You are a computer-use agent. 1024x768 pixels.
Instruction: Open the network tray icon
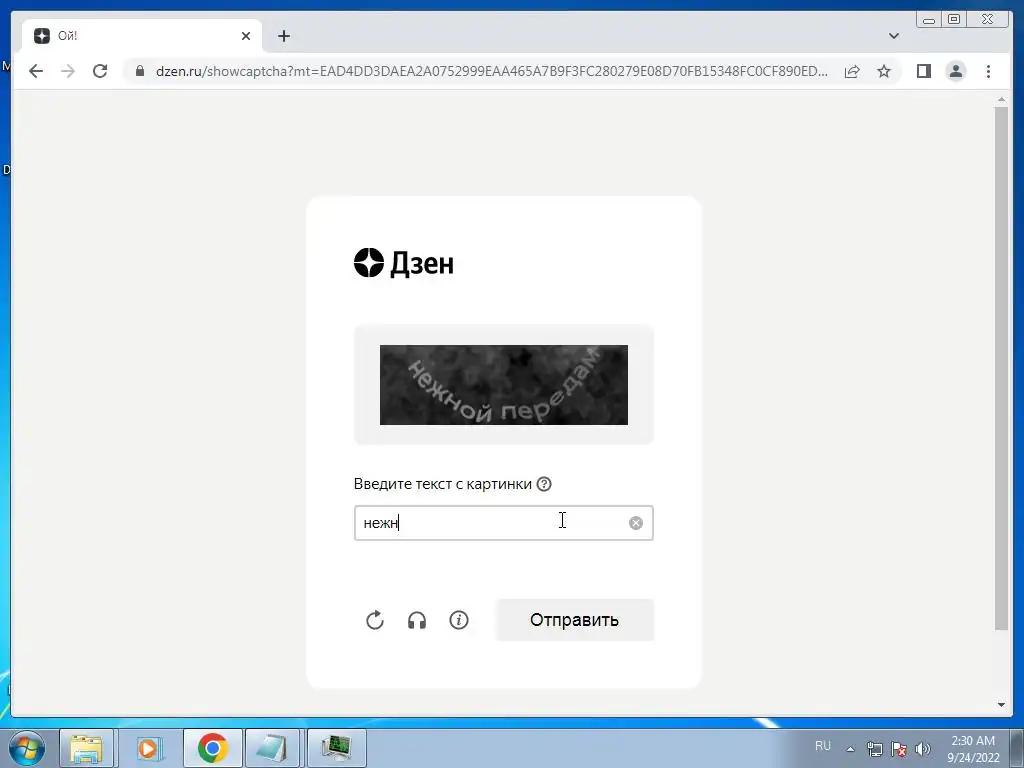[874, 749]
